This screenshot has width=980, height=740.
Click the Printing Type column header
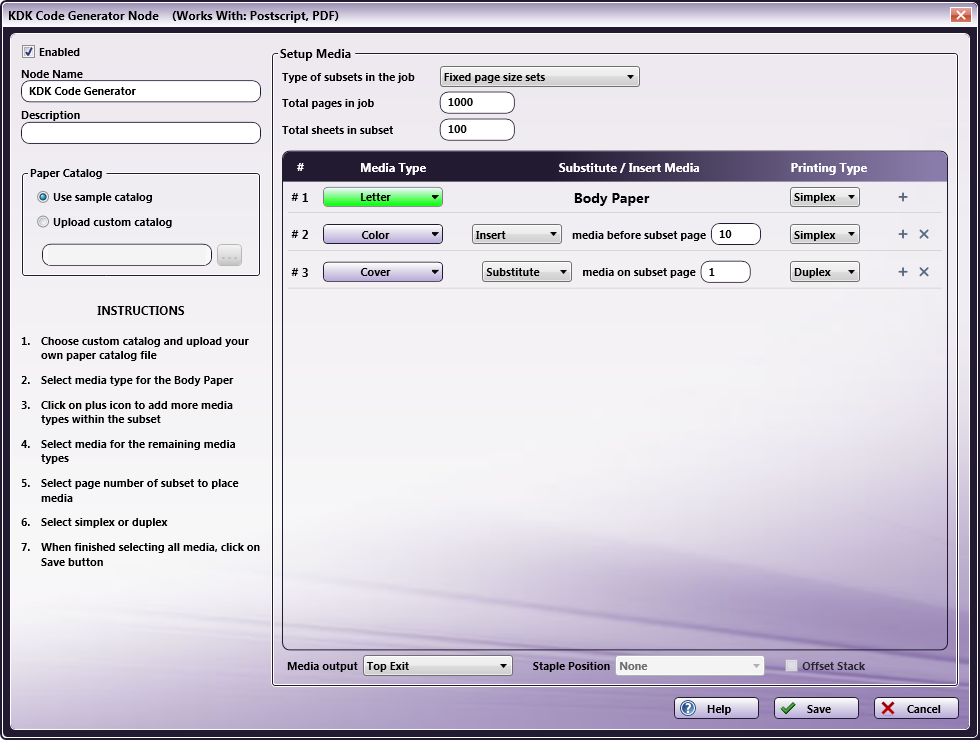(x=829, y=168)
